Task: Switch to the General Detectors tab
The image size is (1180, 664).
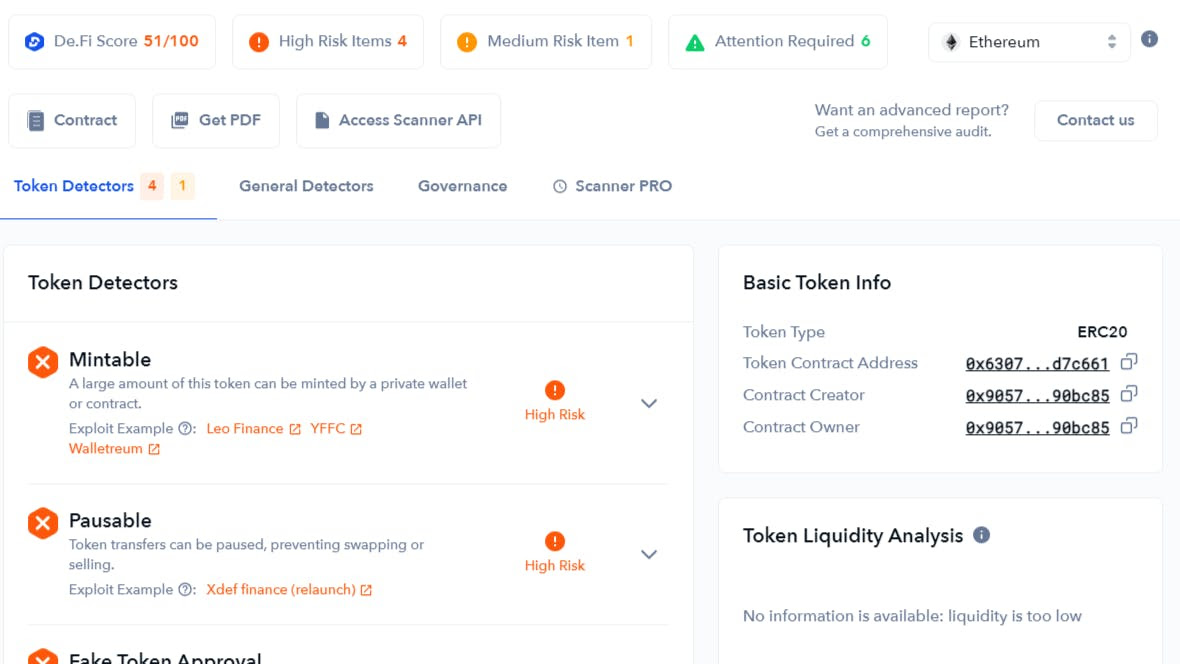Action: tap(306, 186)
